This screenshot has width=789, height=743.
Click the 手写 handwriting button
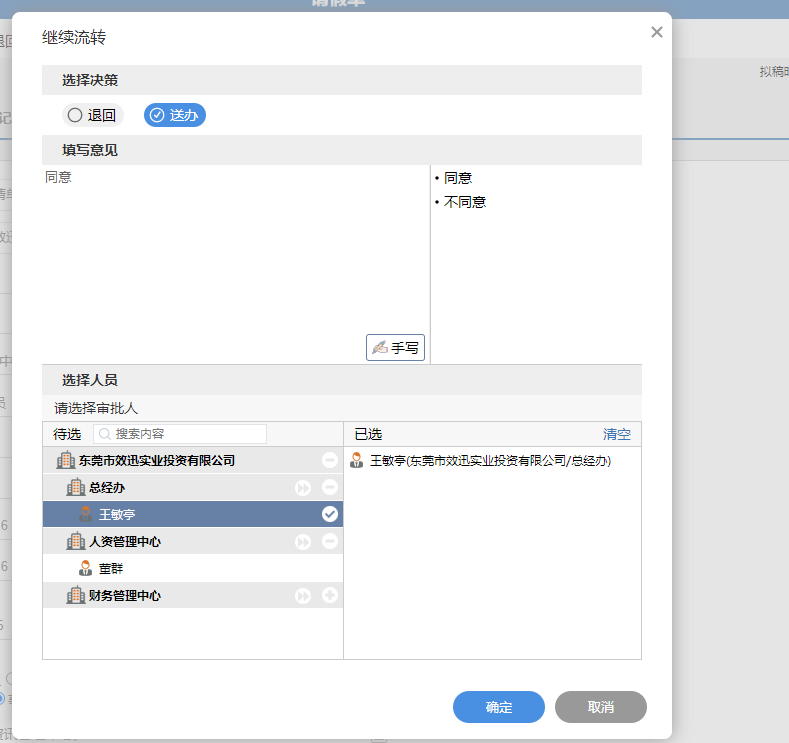[x=395, y=347]
